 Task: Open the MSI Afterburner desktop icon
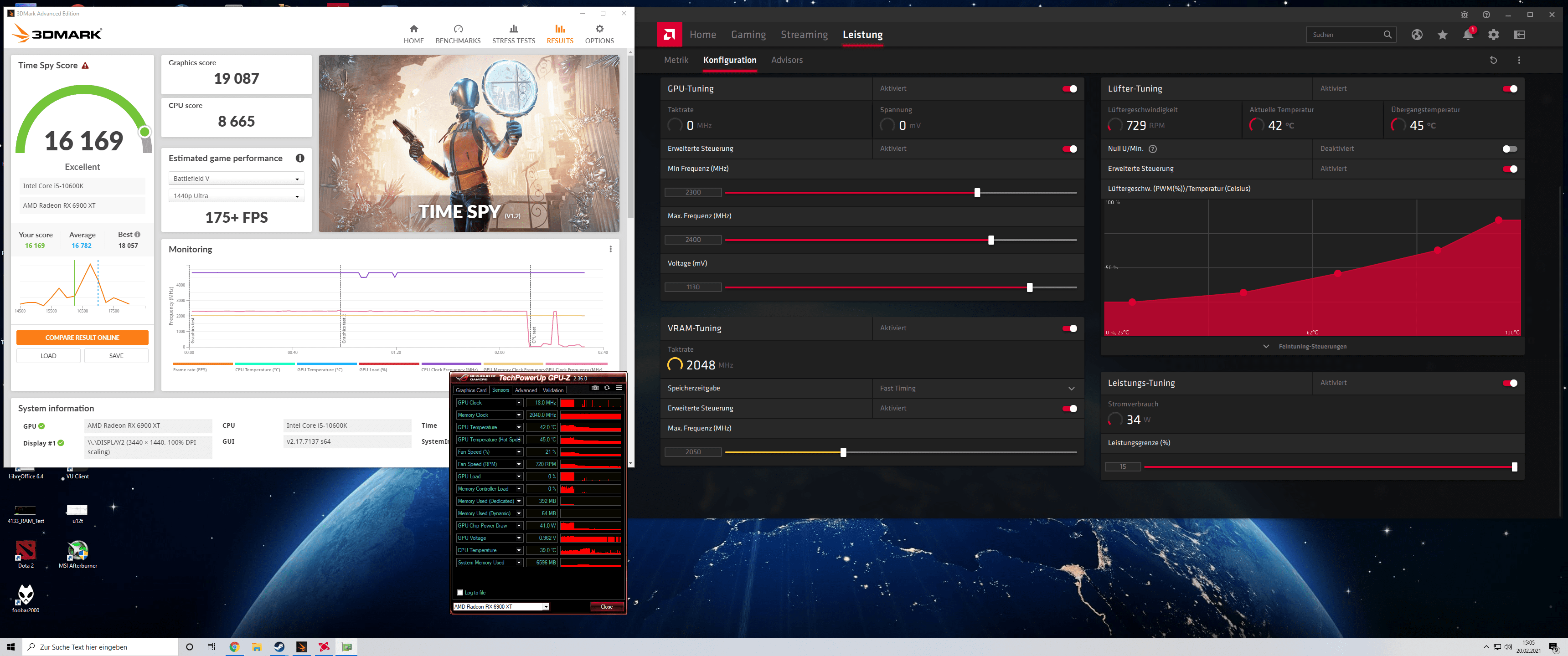point(77,554)
